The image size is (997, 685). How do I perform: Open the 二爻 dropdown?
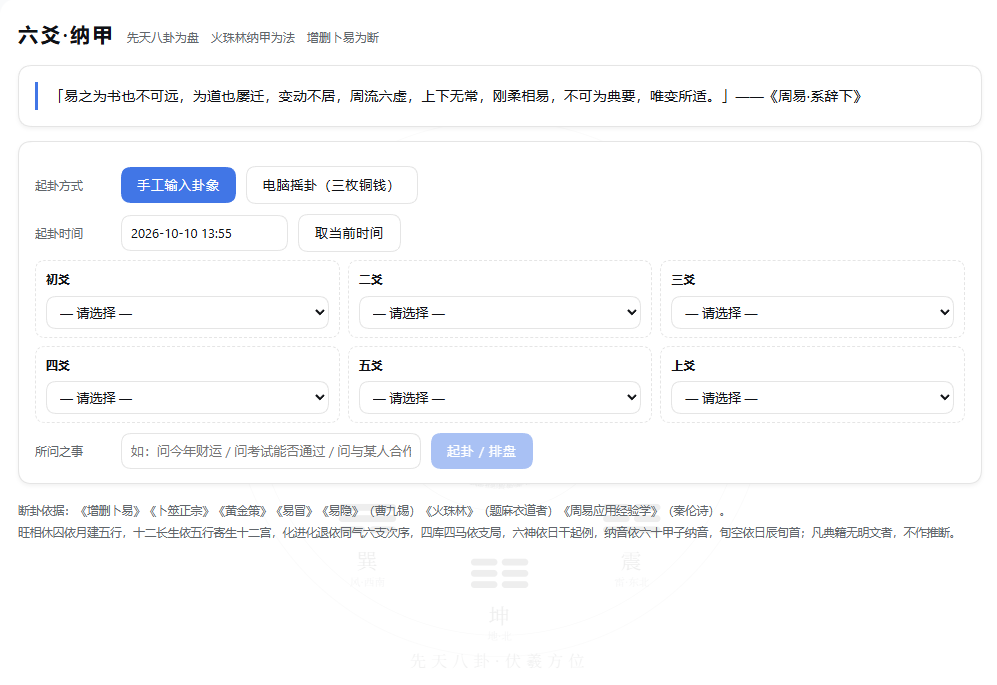tap(500, 312)
